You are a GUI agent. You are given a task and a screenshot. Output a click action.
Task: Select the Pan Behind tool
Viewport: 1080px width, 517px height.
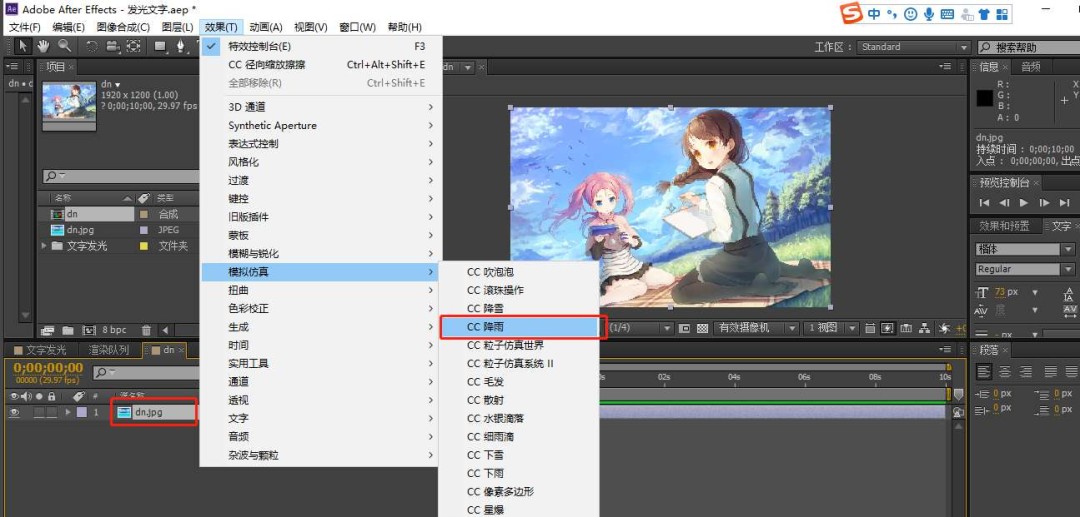click(x=134, y=46)
